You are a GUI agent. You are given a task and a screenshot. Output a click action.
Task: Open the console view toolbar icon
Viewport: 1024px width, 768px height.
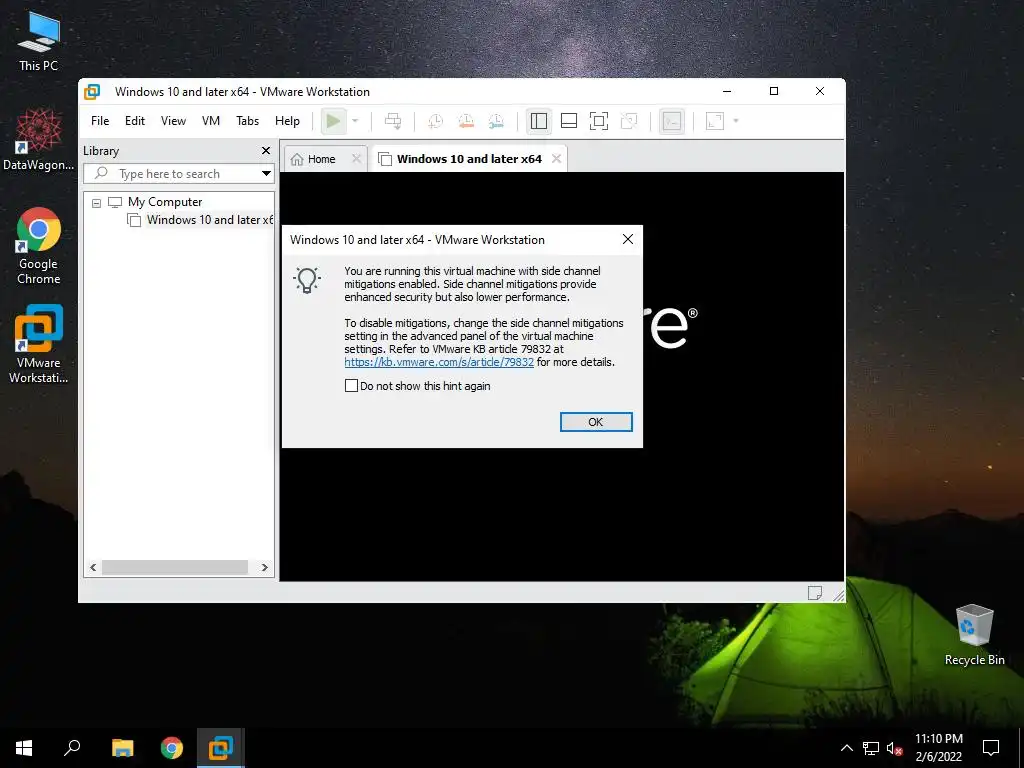(x=672, y=121)
